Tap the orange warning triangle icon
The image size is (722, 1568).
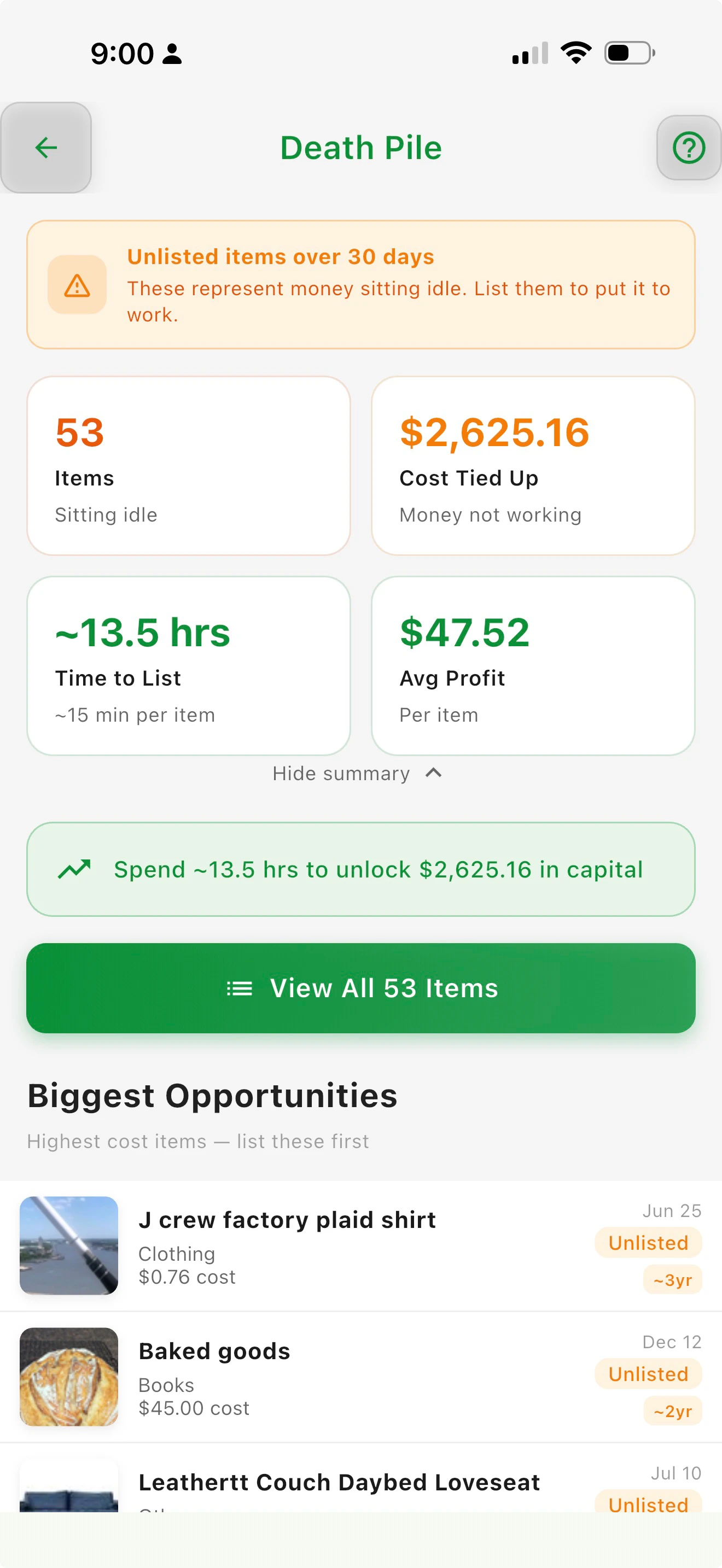point(77,285)
